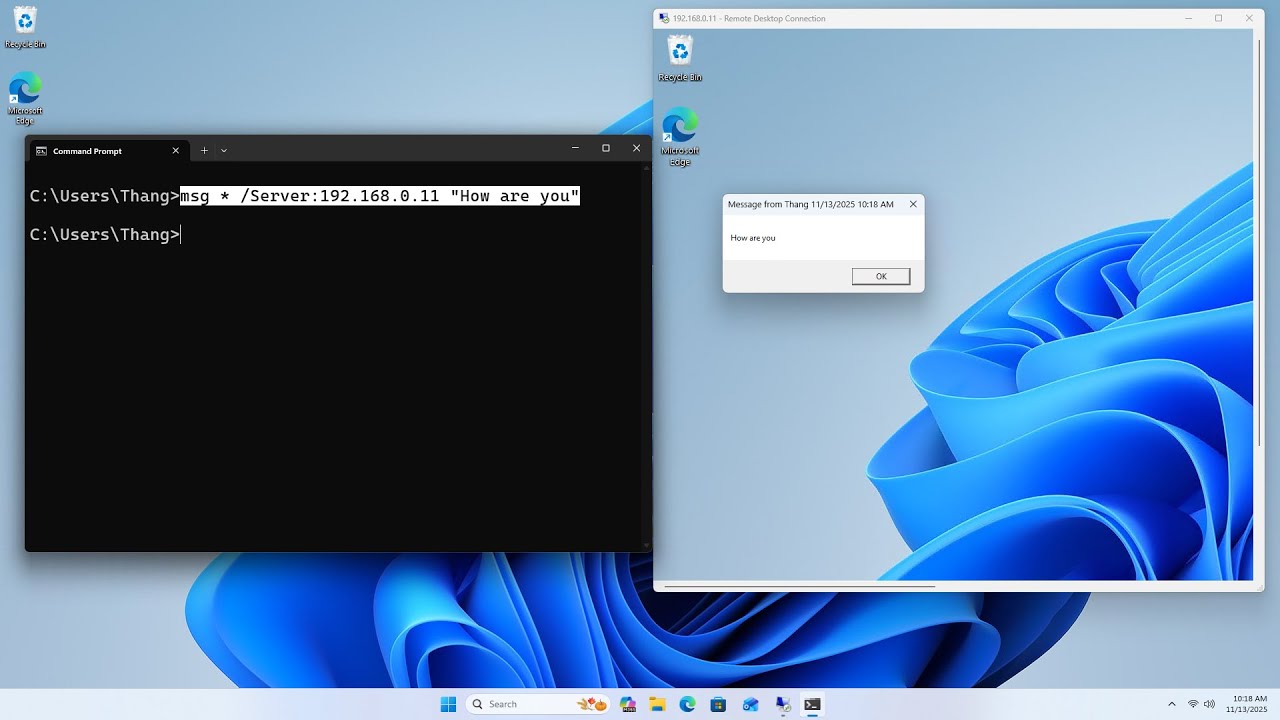Open File Explorer from the taskbar
Screen dimensions: 1280x720
point(657,704)
